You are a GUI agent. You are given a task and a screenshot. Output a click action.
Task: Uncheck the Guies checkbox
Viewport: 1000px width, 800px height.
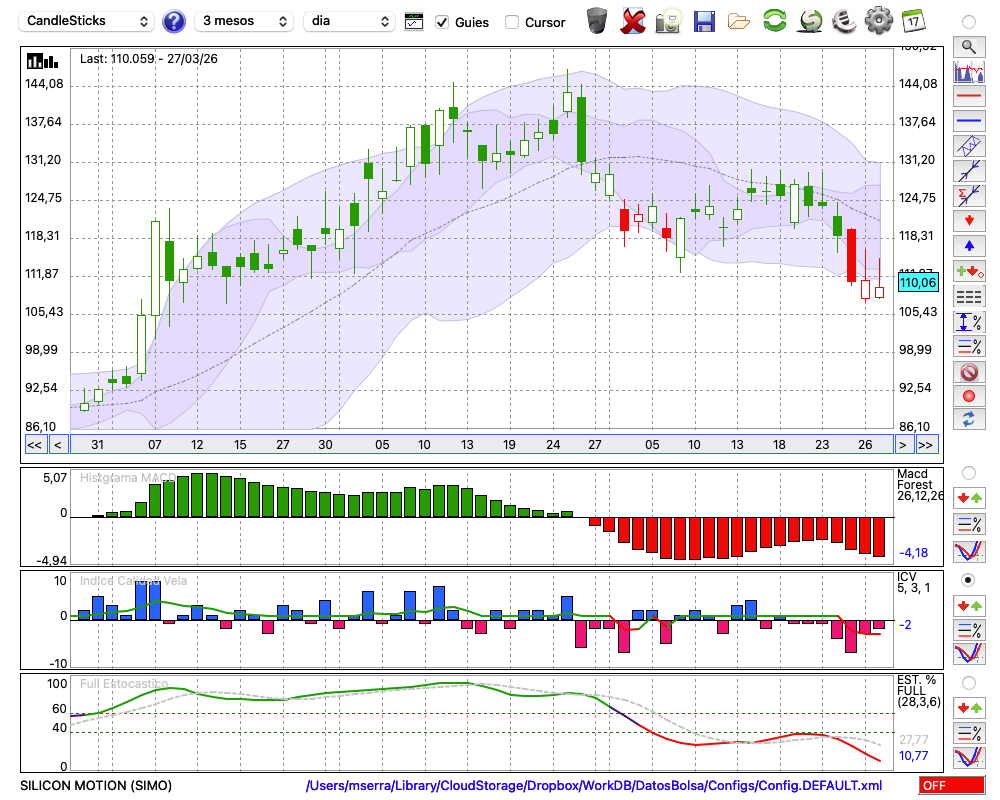coord(442,22)
